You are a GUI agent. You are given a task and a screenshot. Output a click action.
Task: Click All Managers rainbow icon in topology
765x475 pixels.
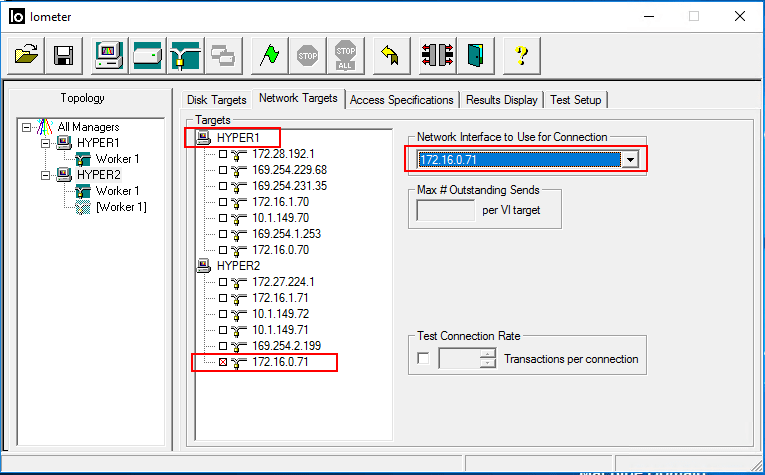44,127
